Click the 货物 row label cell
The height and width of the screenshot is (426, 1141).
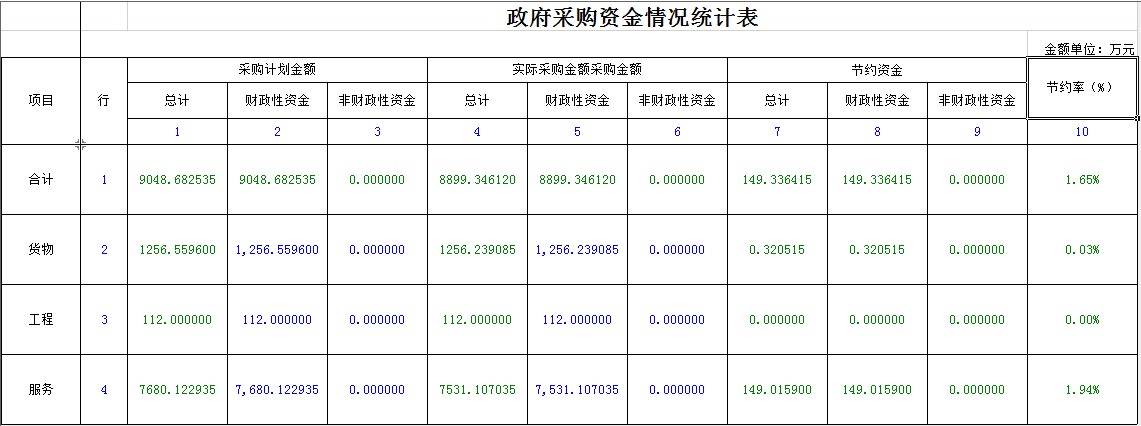pos(41,250)
